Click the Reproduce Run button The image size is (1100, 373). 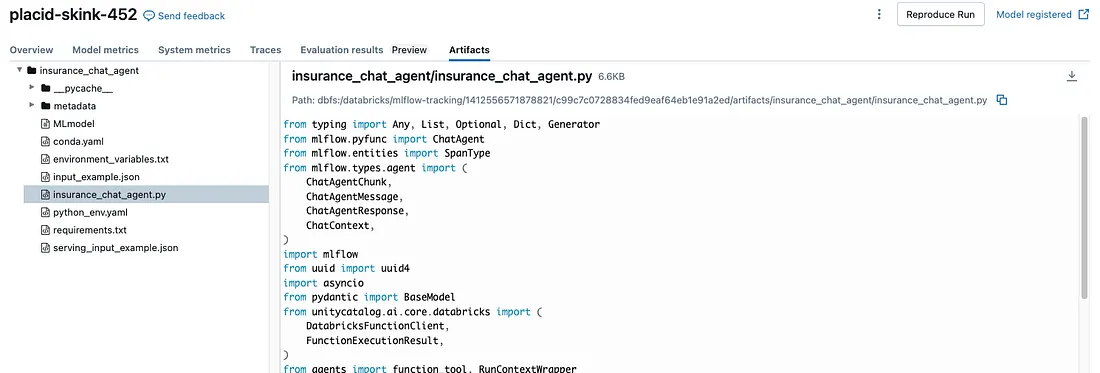[941, 15]
